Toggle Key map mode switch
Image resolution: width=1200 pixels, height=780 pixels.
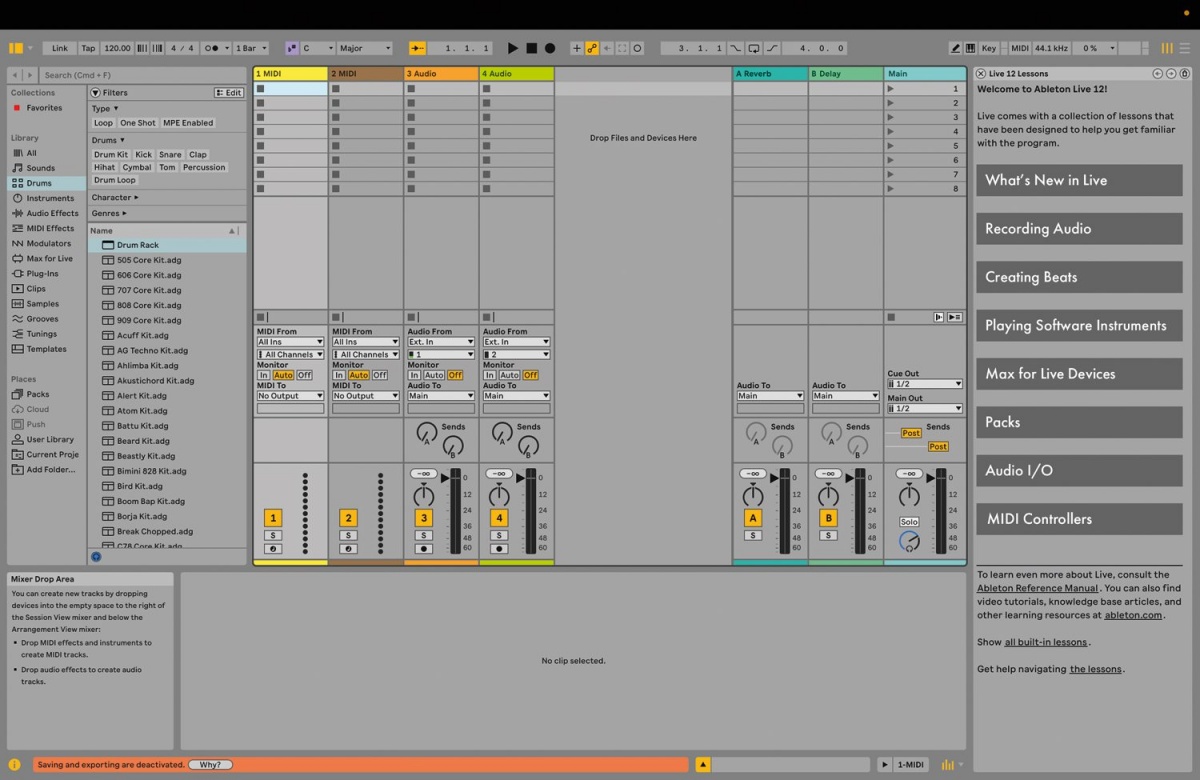[989, 48]
